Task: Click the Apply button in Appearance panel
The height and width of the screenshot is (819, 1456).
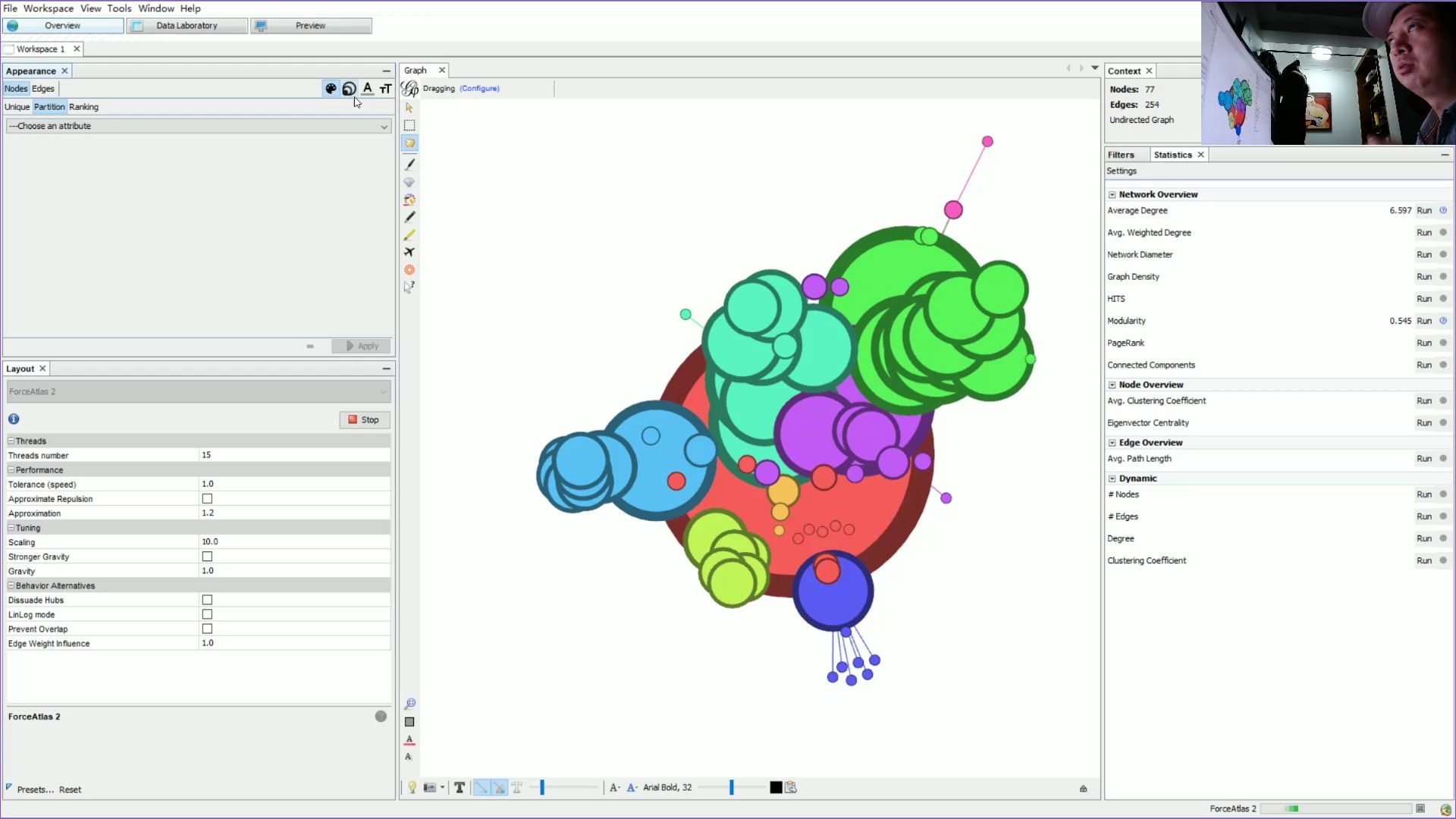Action: [362, 346]
